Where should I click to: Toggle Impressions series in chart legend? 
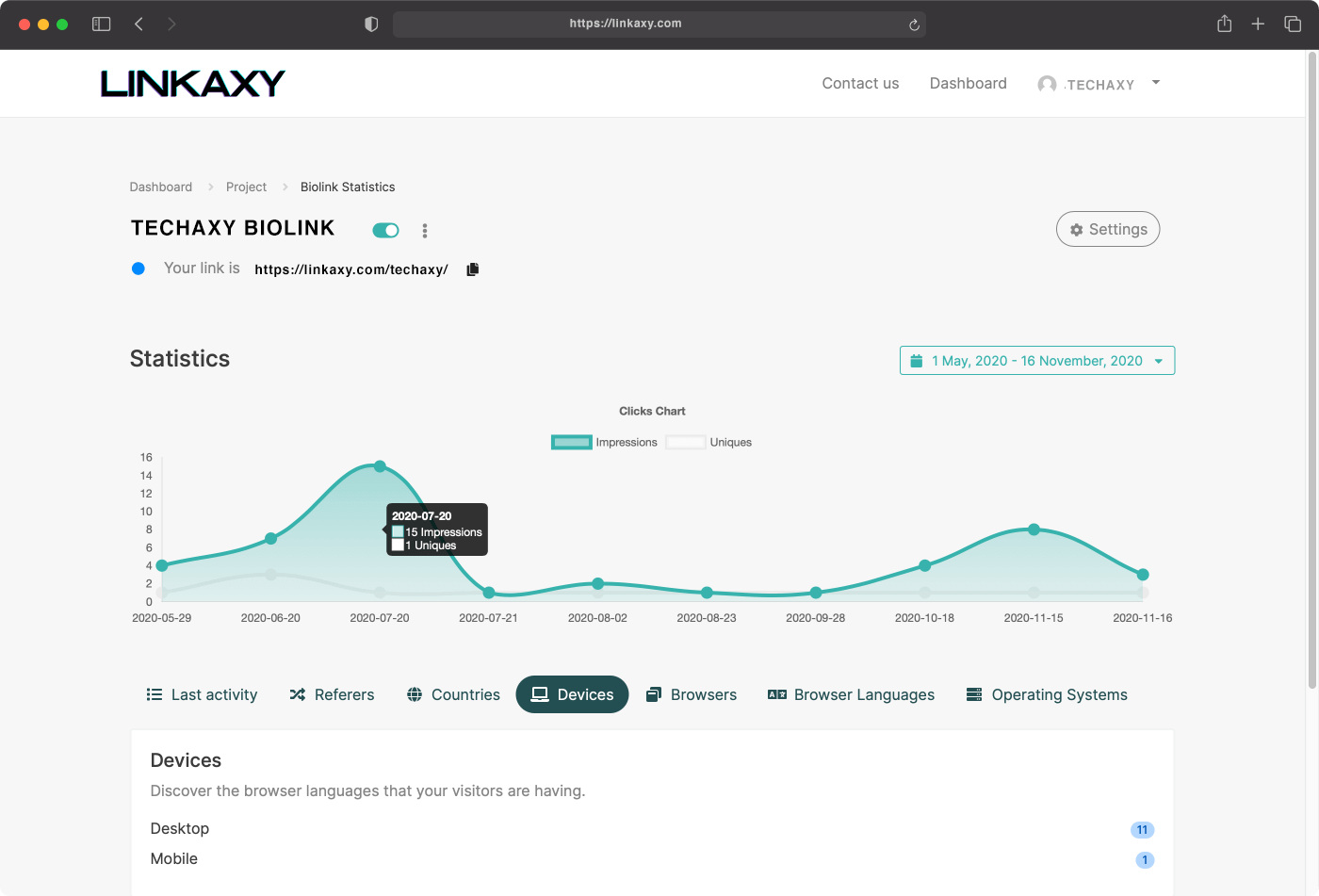point(604,442)
